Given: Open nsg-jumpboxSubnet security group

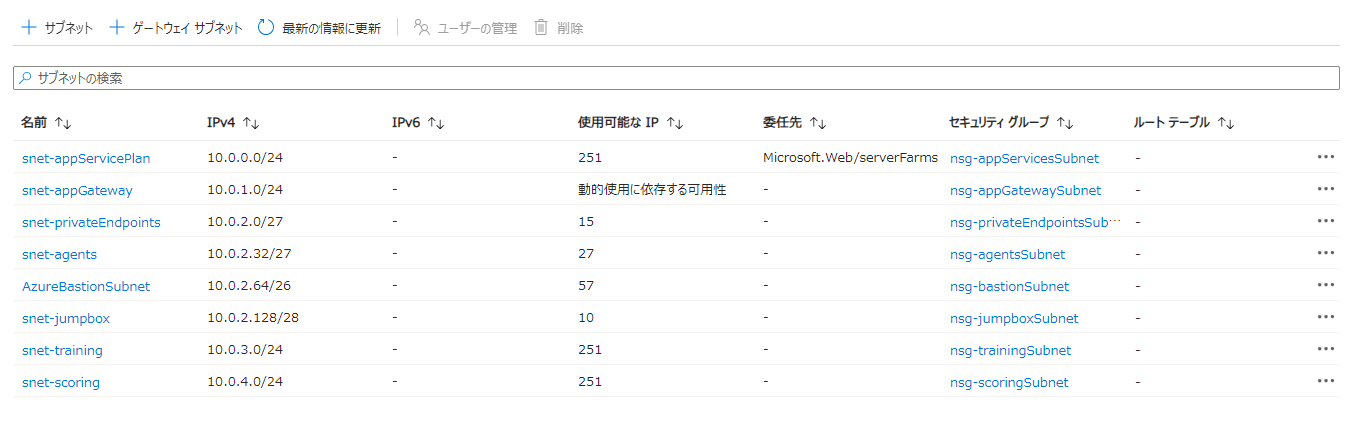Looking at the screenshot, I should click(1014, 318).
